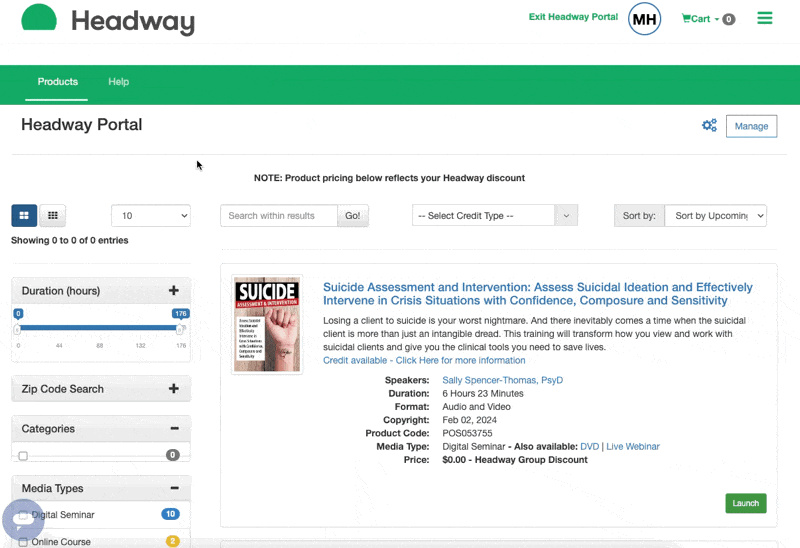
Task: Click Exit Headway Portal link
Action: 573,17
